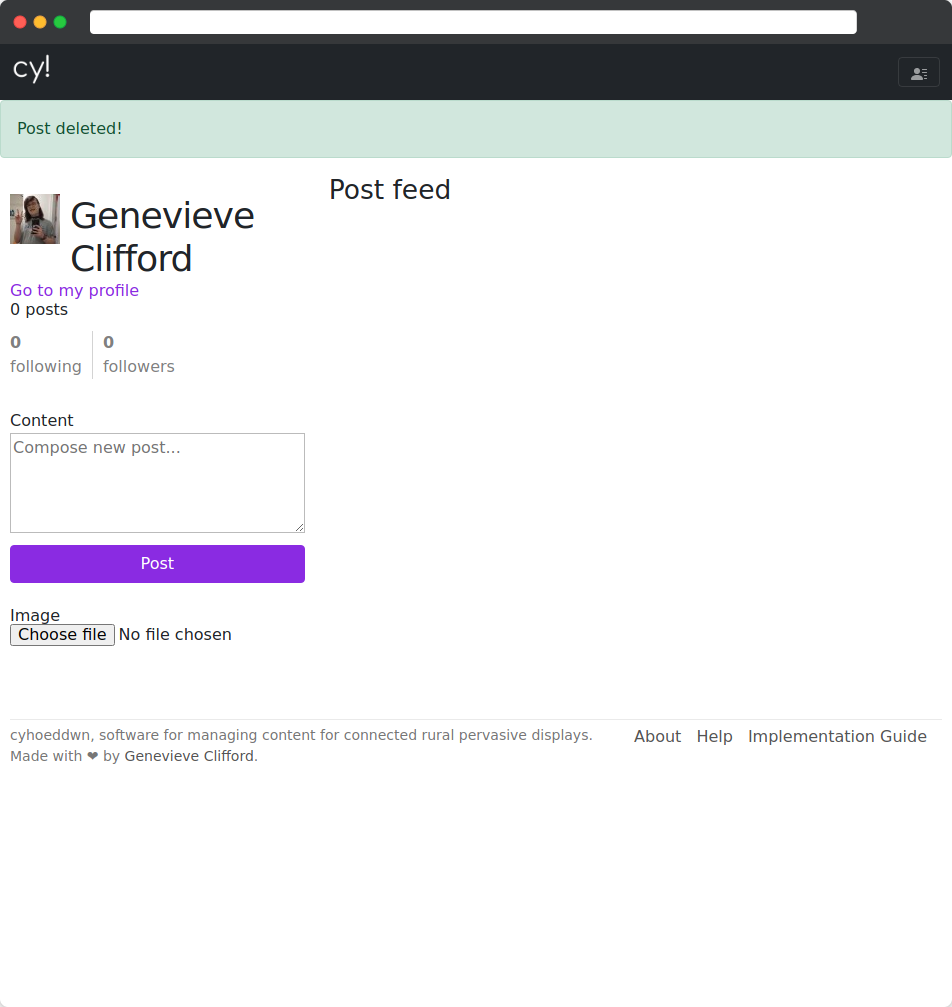Open the Implementation Guide link

click(x=837, y=736)
